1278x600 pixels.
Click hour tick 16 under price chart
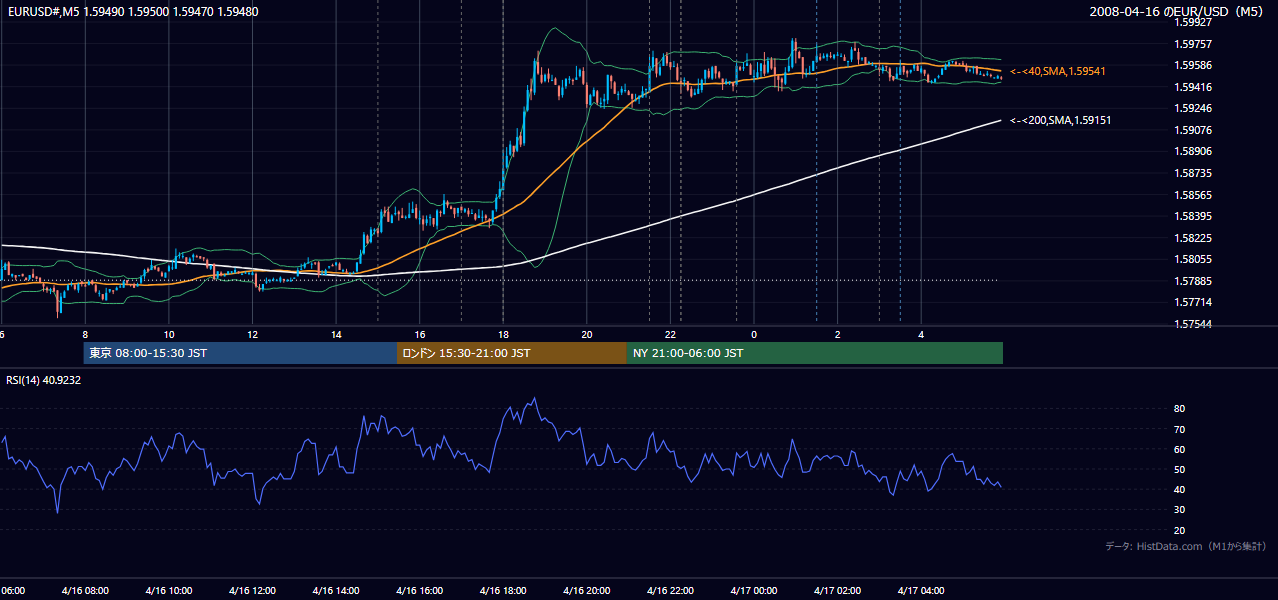click(420, 334)
